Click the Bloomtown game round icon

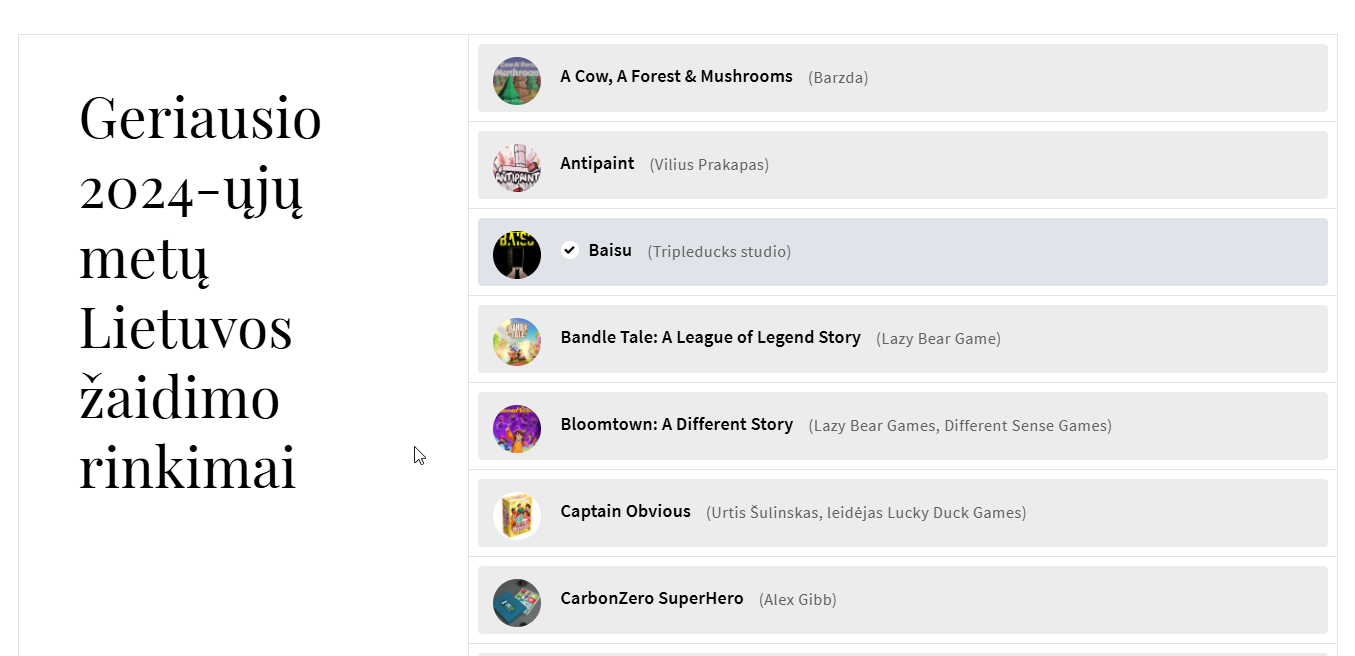pyautogui.click(x=517, y=429)
